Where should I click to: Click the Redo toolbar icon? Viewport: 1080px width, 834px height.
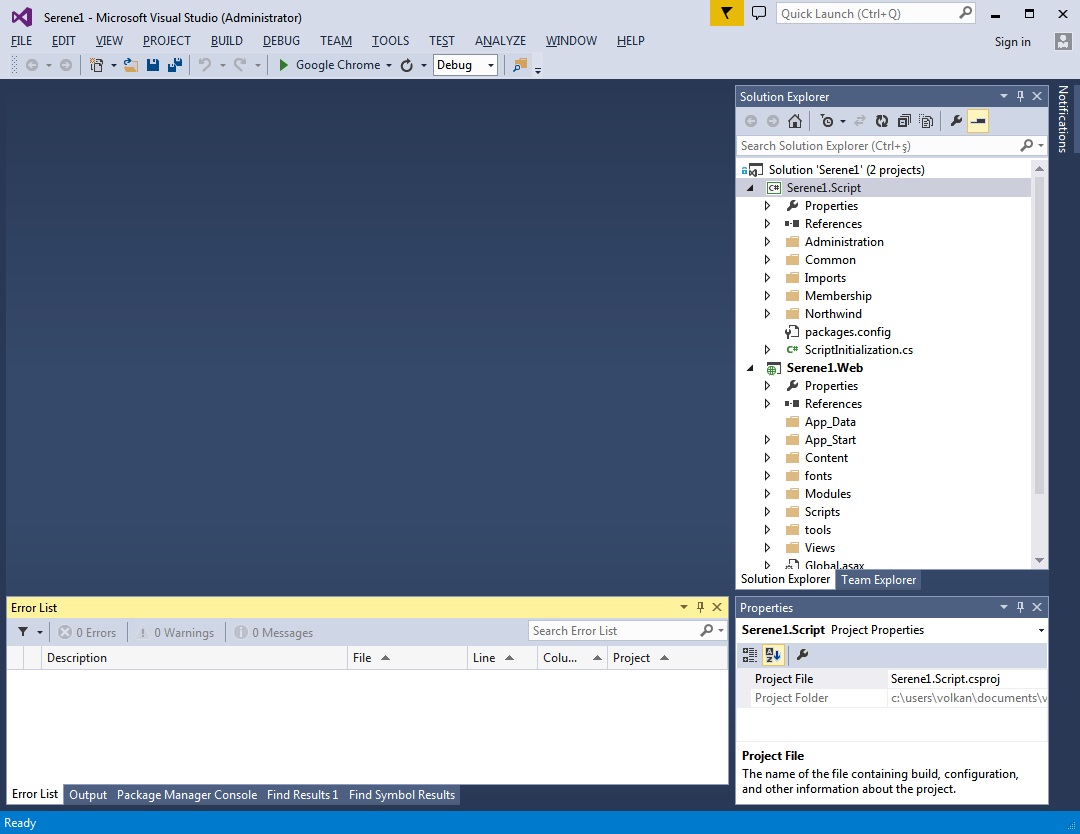(240, 65)
